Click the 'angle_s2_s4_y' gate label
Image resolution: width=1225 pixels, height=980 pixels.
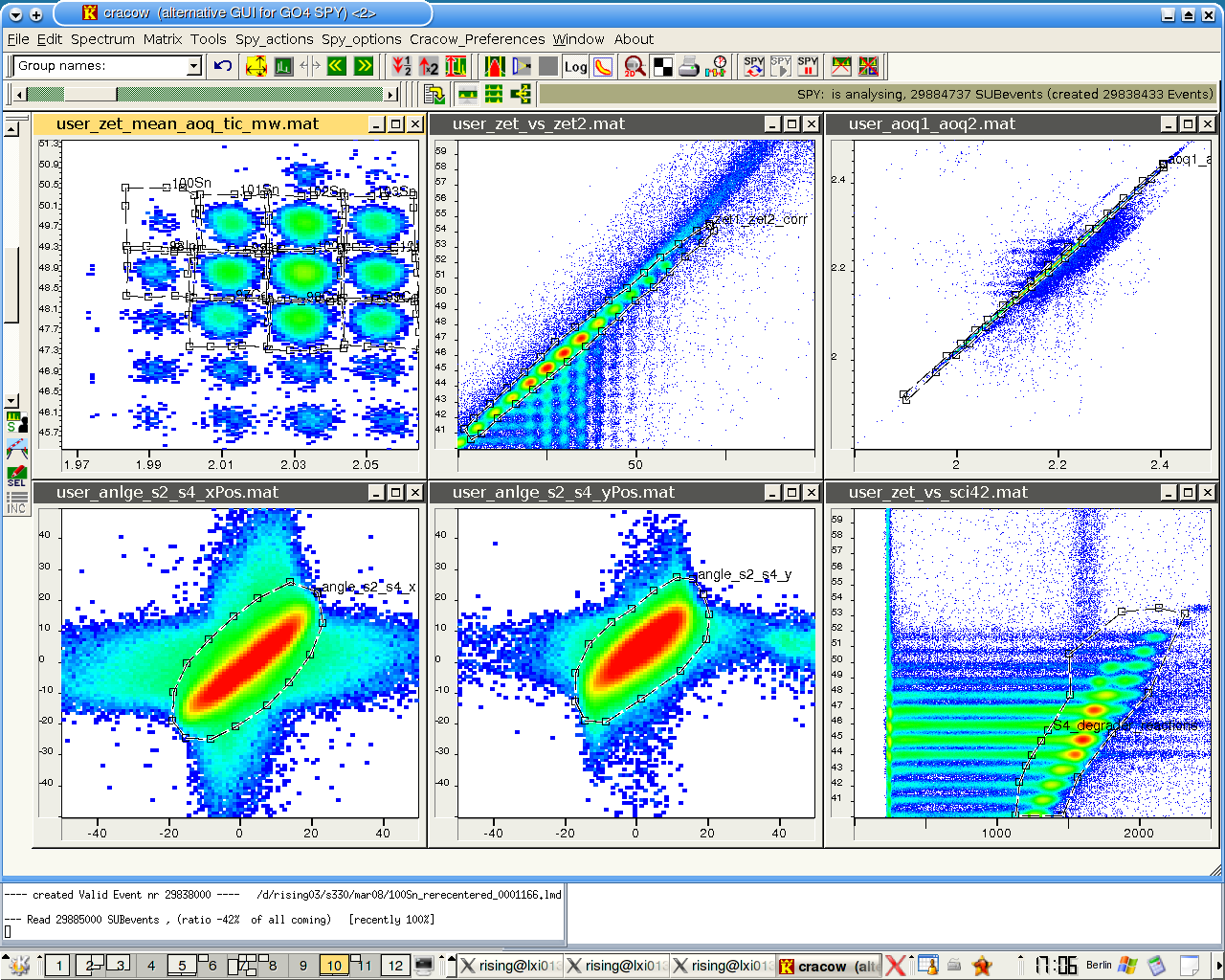745,574
